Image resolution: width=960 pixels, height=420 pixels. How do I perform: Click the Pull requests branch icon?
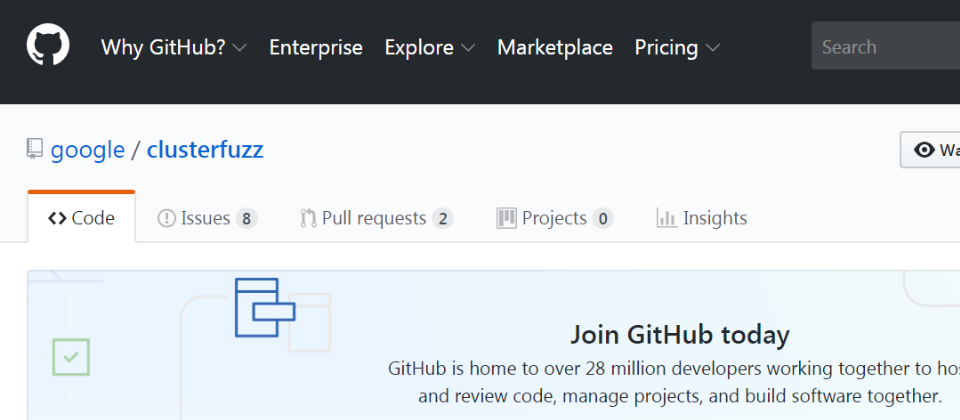click(308, 218)
